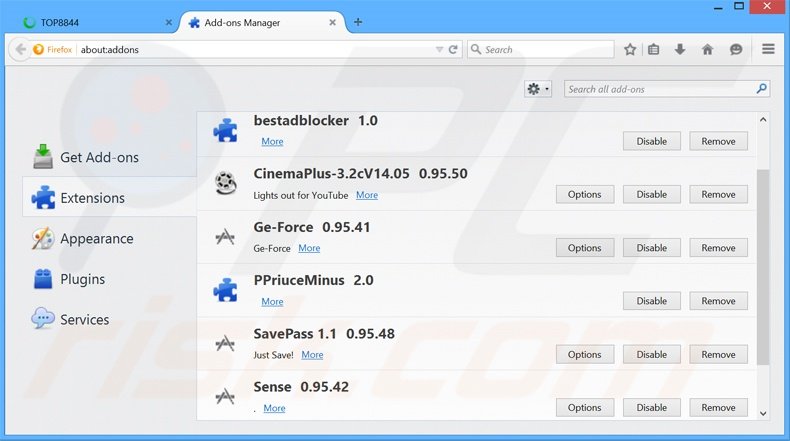Click the SavePass extension icon
This screenshot has height=441, width=790.
225,343
